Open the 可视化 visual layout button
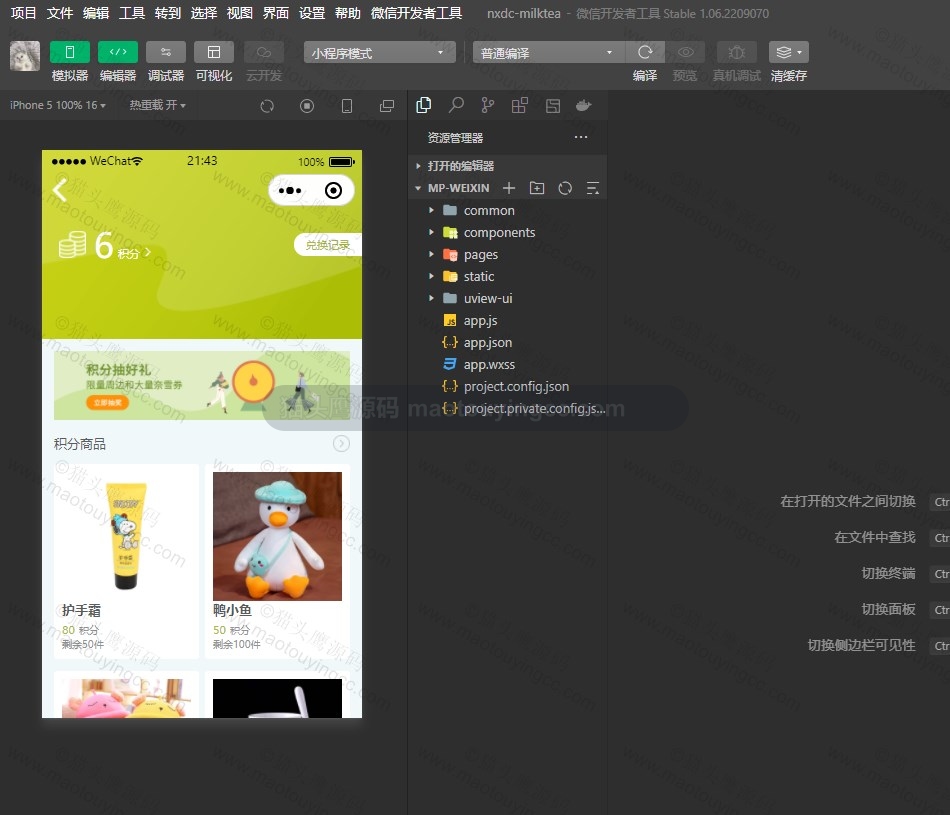 [214, 52]
